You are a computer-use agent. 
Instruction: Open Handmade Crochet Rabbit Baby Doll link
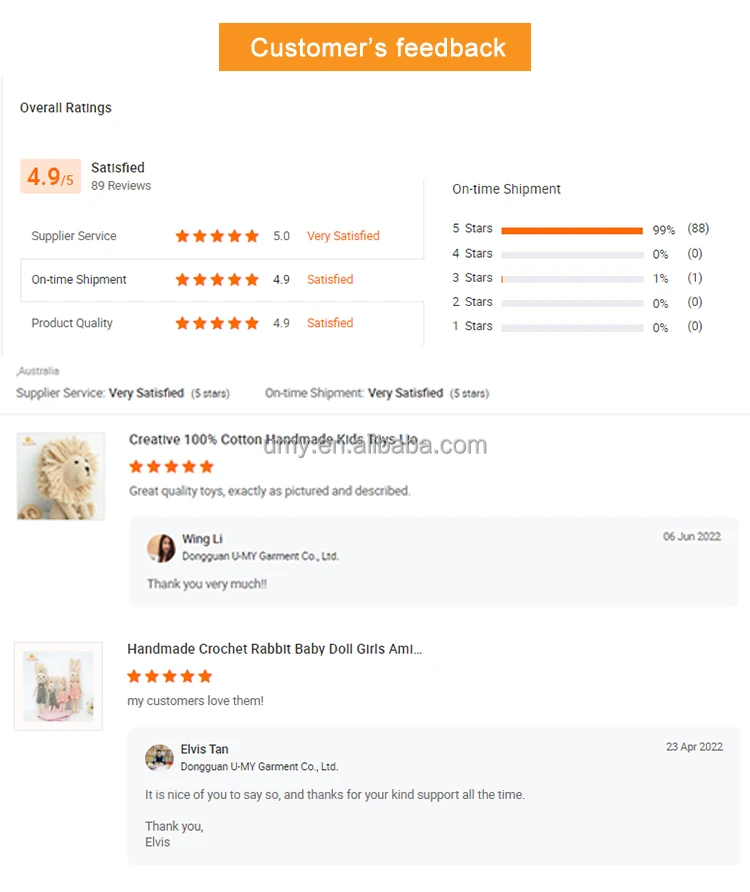pos(274,649)
